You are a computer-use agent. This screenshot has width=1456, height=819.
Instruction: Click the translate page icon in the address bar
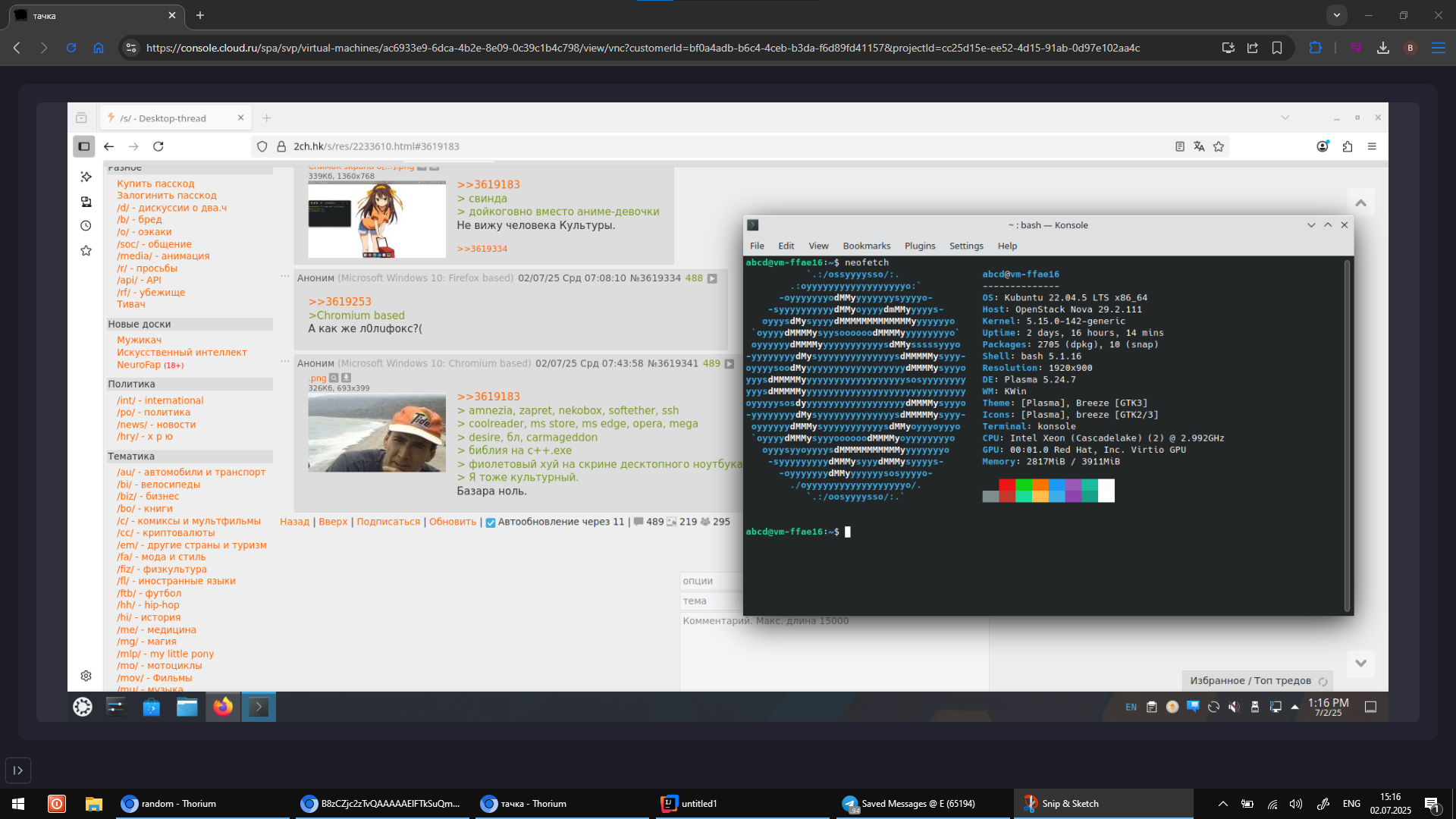1199,146
